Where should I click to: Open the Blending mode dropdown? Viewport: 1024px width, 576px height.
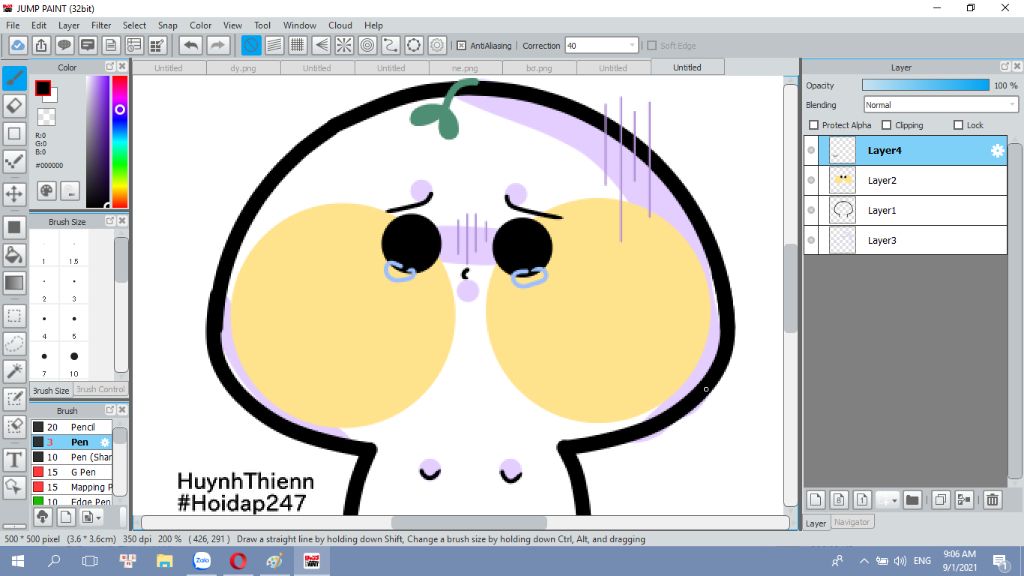(940, 104)
